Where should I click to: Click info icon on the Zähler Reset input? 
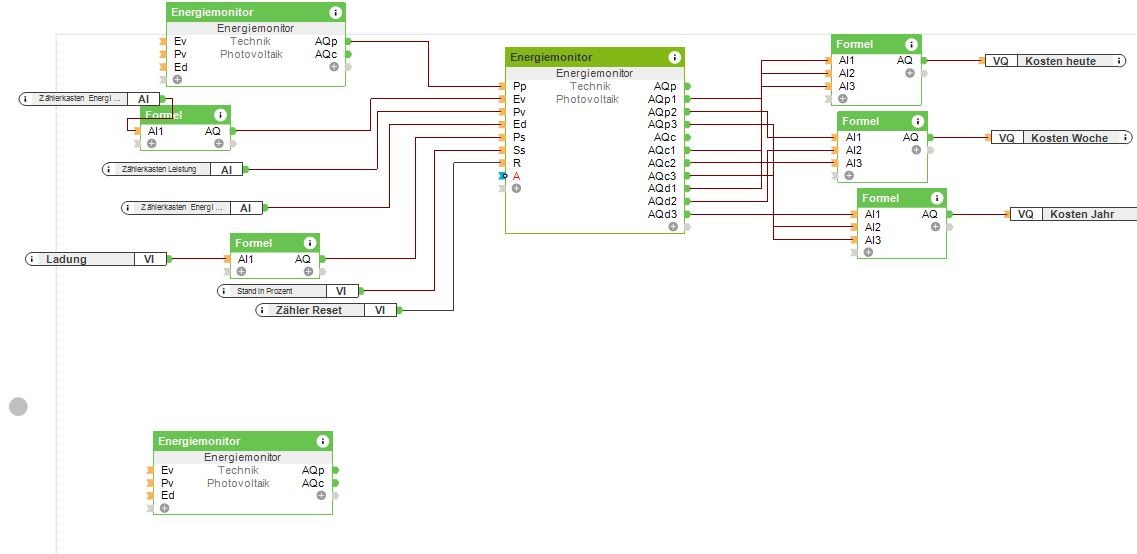(x=262, y=310)
